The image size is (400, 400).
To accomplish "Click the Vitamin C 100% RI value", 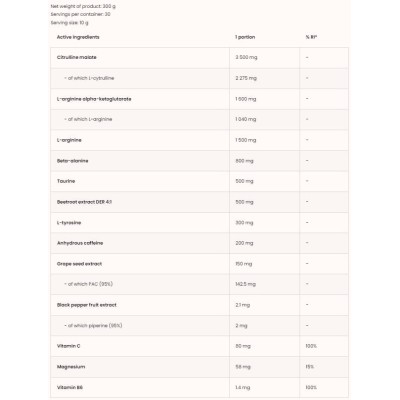I will pyautogui.click(x=311, y=346).
